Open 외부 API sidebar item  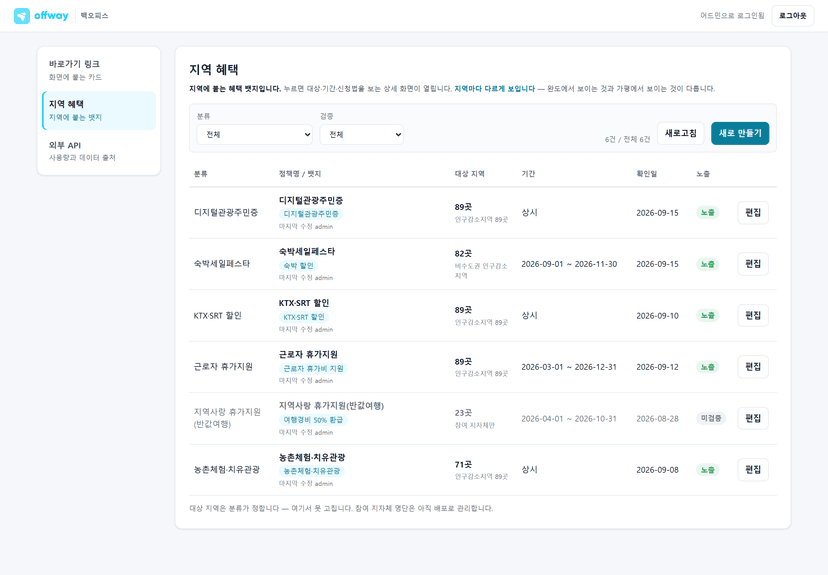tap(99, 151)
